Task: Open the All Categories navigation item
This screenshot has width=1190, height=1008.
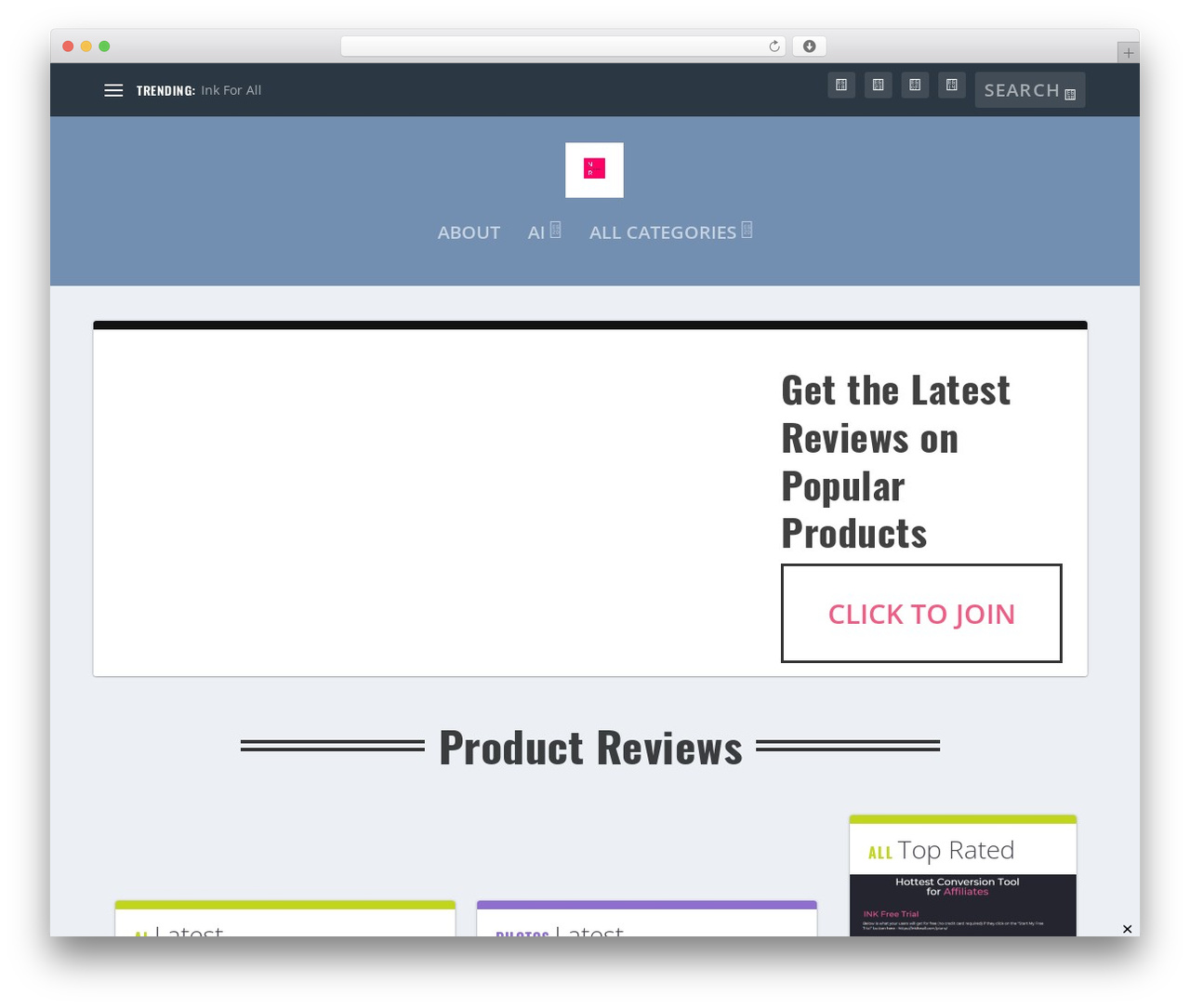Action: [x=663, y=232]
